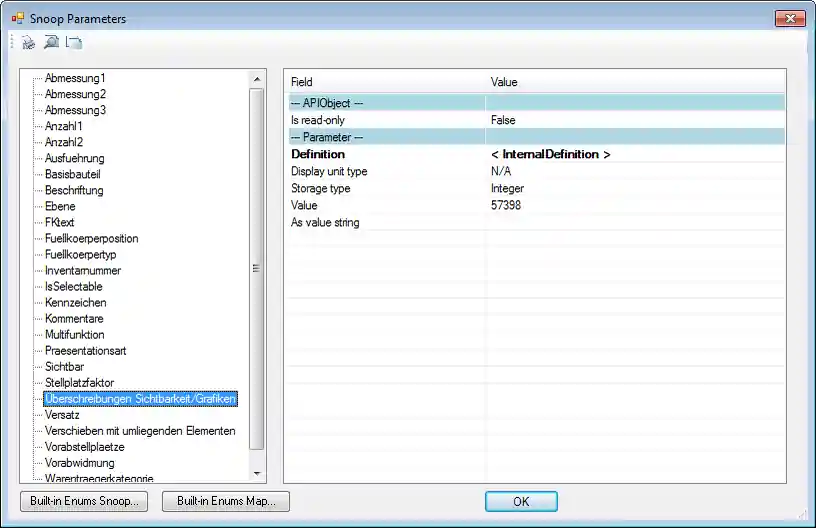Click the Print toolbar icon

pyautogui.click(x=29, y=42)
